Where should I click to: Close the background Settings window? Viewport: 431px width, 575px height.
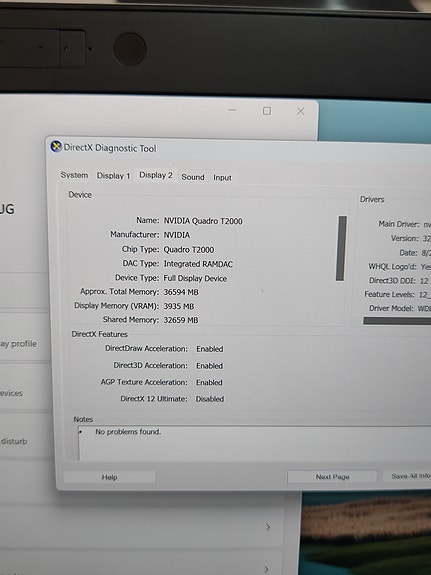(300, 111)
